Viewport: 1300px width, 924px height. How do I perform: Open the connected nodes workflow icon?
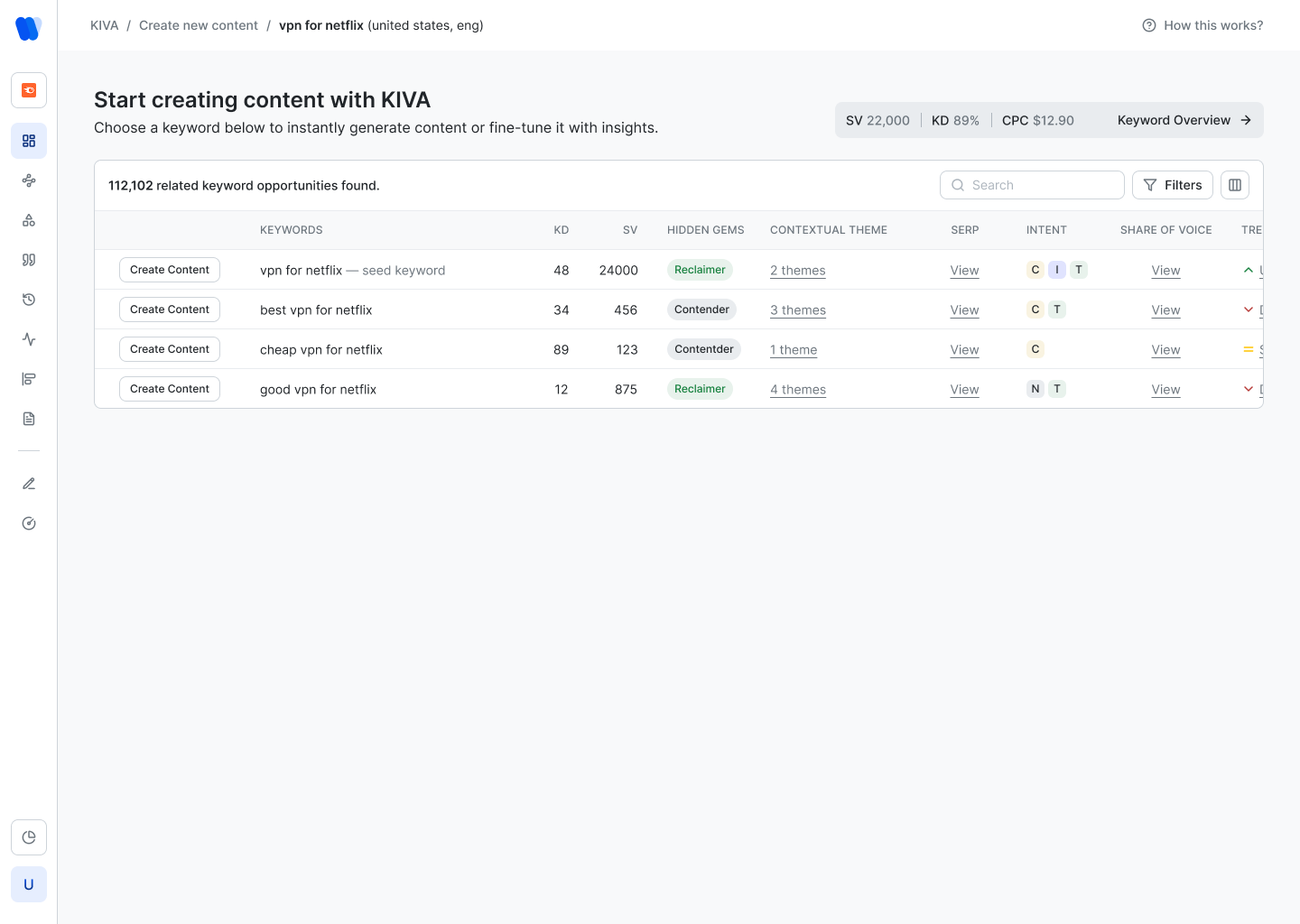(x=29, y=180)
